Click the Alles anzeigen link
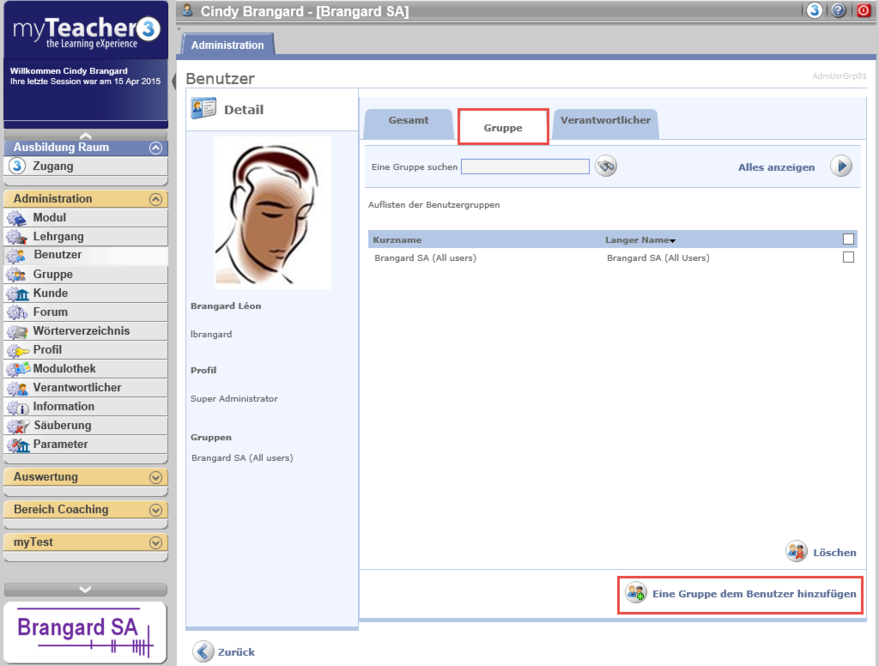 click(776, 168)
